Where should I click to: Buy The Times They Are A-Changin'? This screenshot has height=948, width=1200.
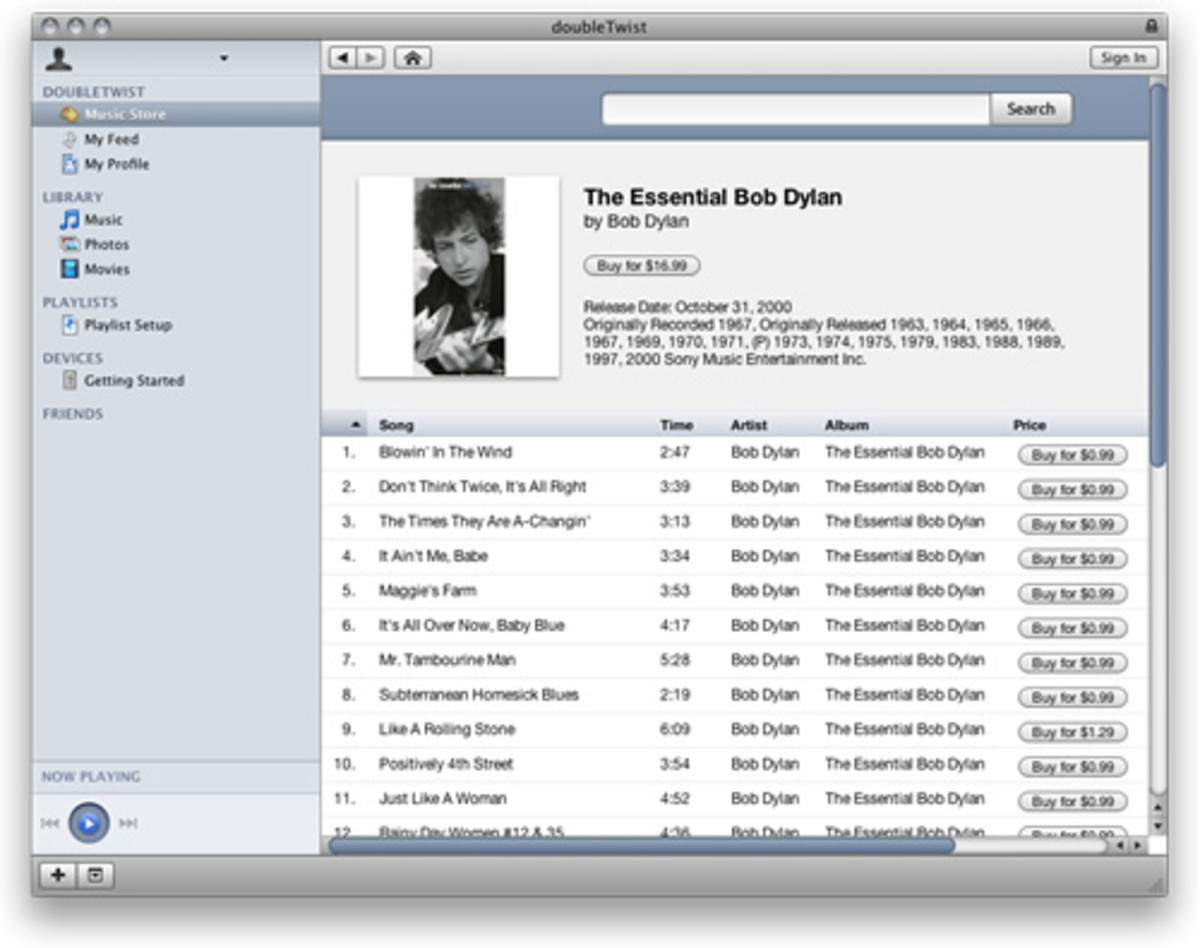(x=1072, y=525)
